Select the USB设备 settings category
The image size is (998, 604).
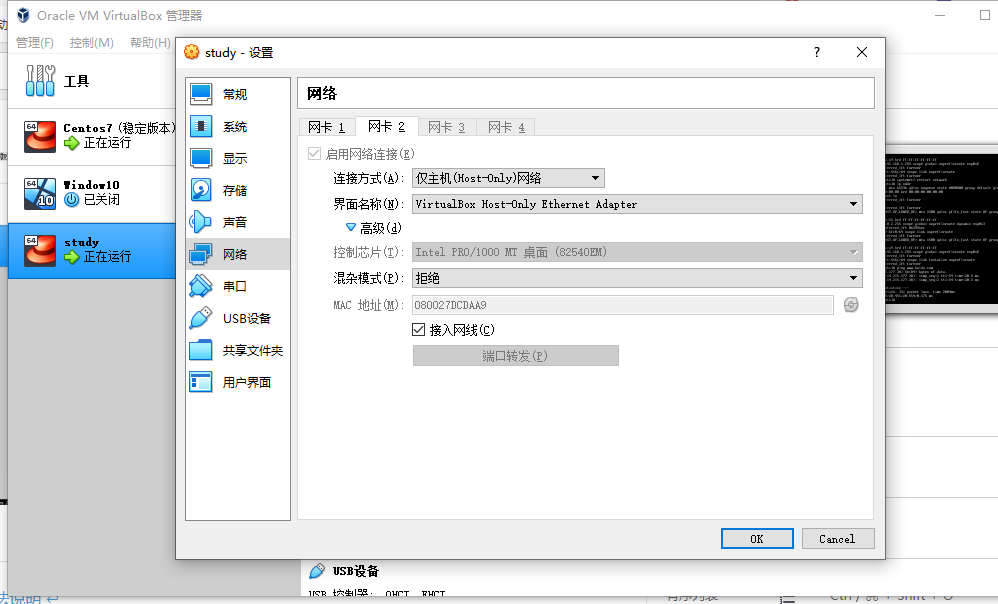237,318
